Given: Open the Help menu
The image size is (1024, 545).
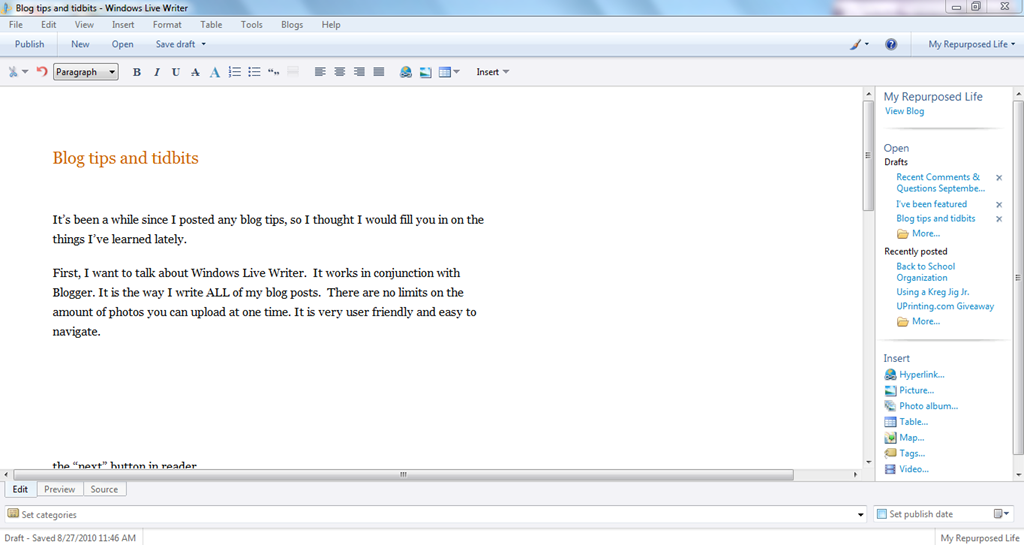Looking at the screenshot, I should tap(331, 25).
